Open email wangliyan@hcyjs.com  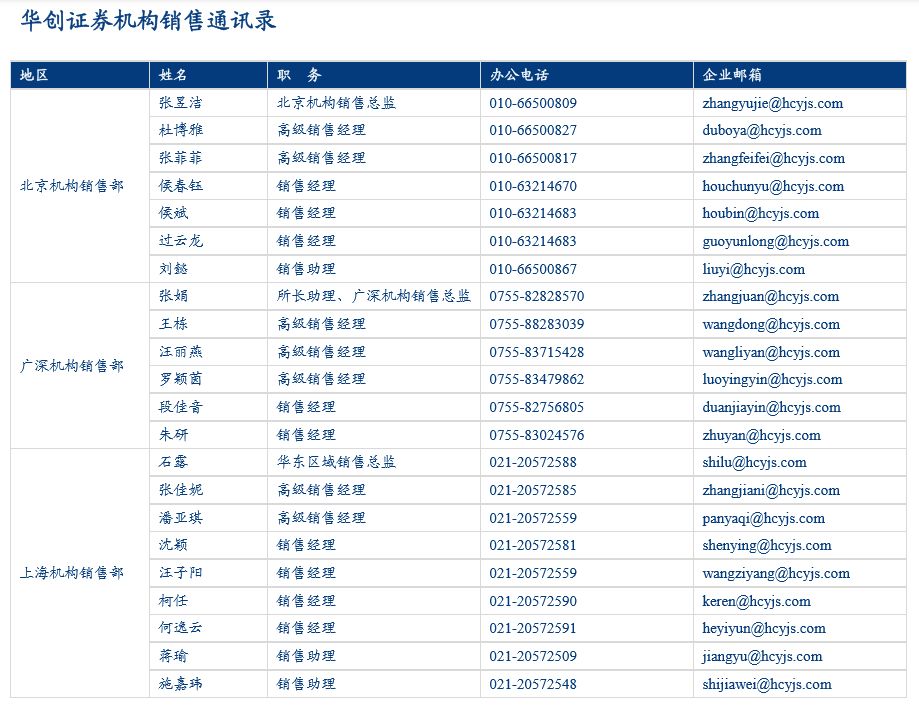(771, 353)
